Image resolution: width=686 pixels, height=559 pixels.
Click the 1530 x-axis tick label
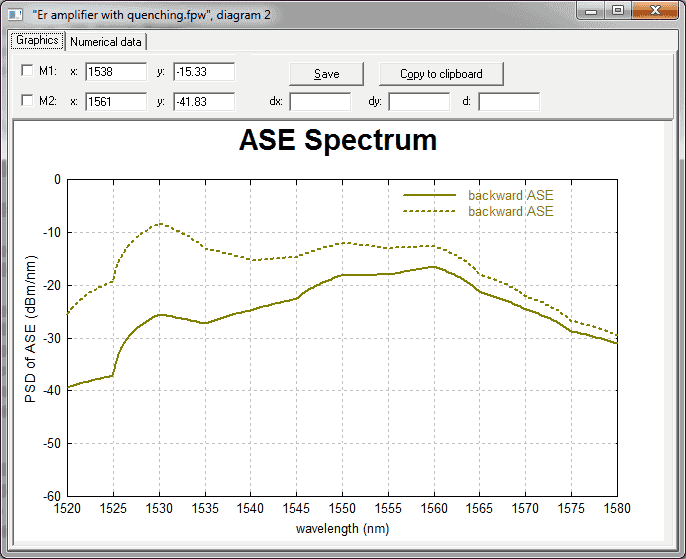coord(159,508)
